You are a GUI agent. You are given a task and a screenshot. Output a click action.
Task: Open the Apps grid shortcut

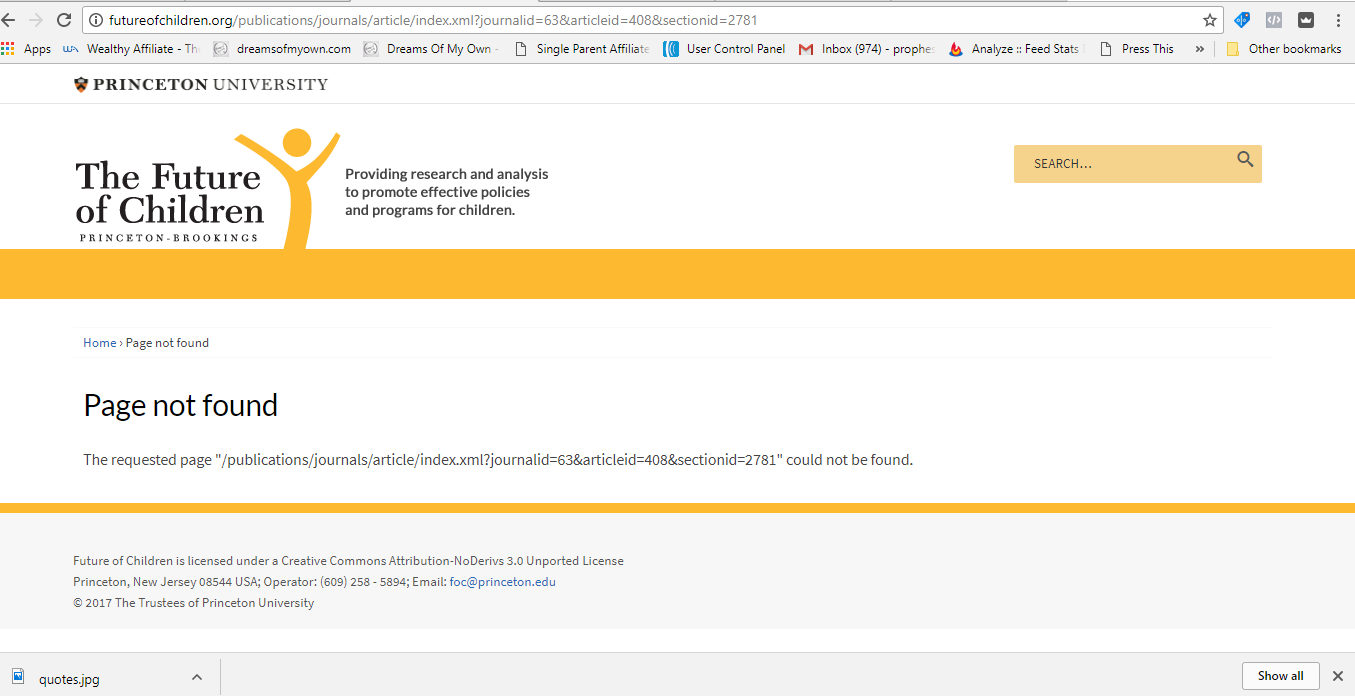(27, 49)
